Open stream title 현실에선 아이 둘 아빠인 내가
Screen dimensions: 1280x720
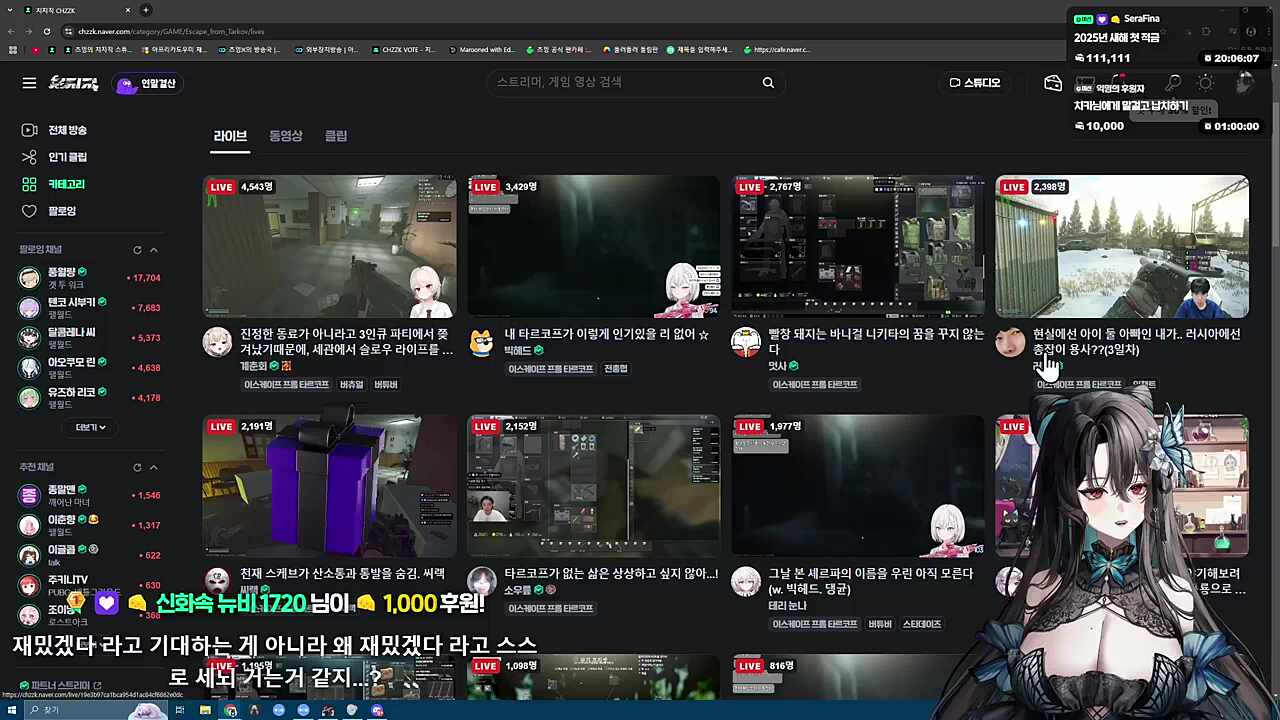pyautogui.click(x=1136, y=342)
